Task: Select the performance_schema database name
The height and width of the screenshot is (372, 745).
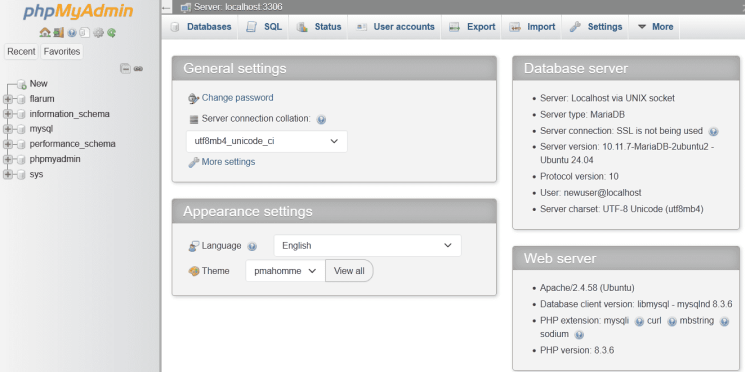Action: click(x=72, y=143)
